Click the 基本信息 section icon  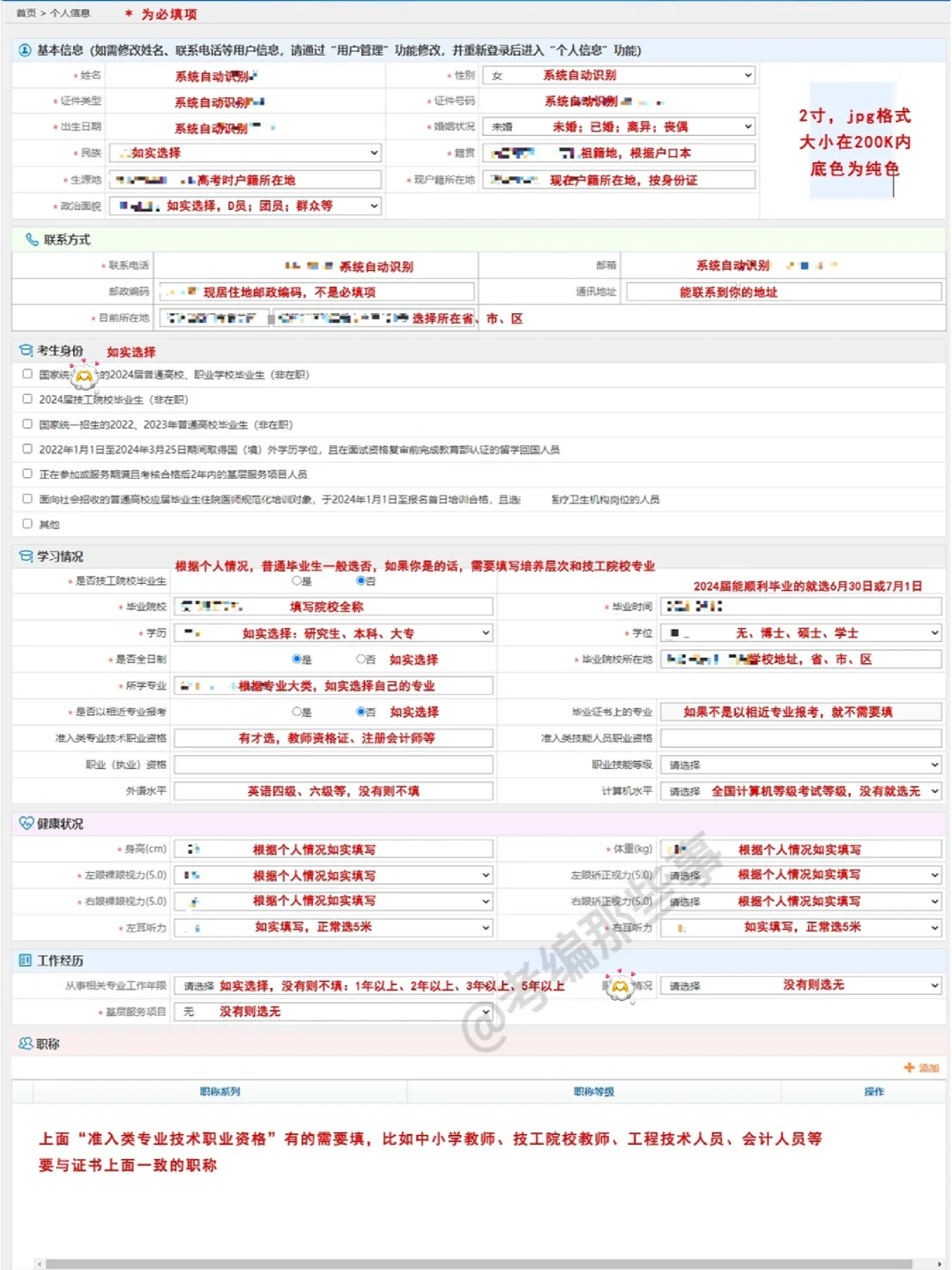(x=25, y=50)
